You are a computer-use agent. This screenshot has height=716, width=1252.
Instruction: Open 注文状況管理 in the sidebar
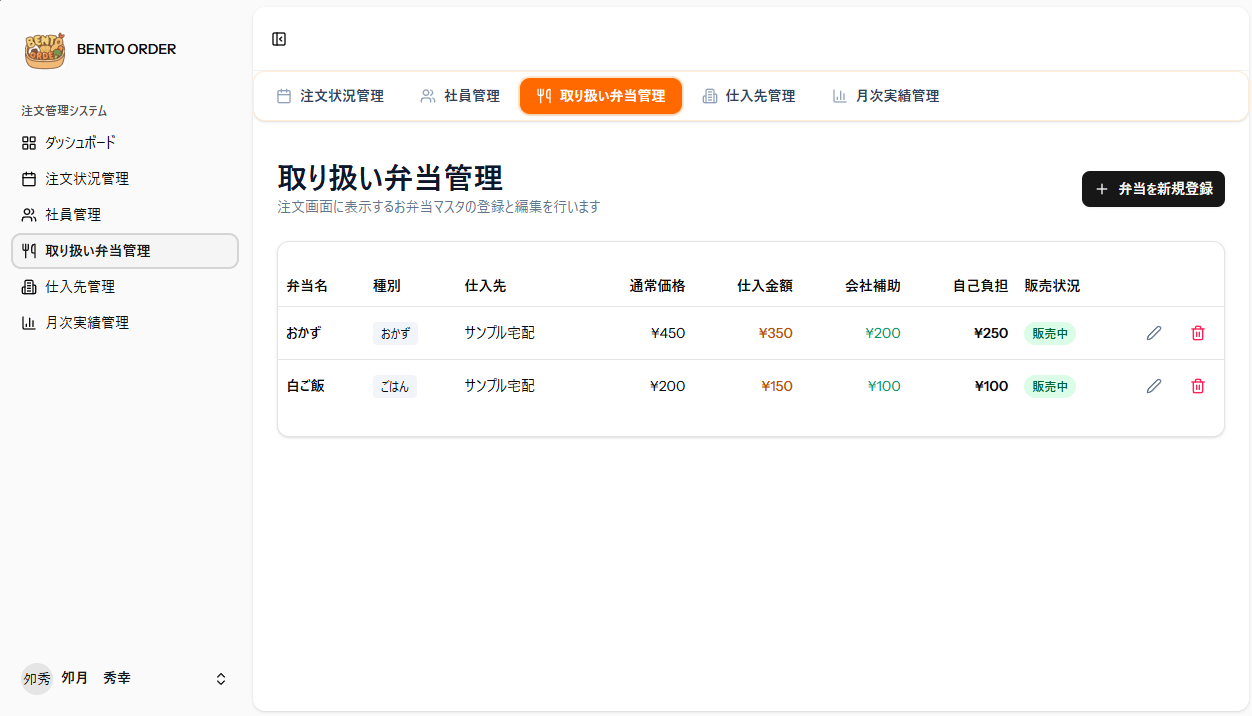pos(125,179)
